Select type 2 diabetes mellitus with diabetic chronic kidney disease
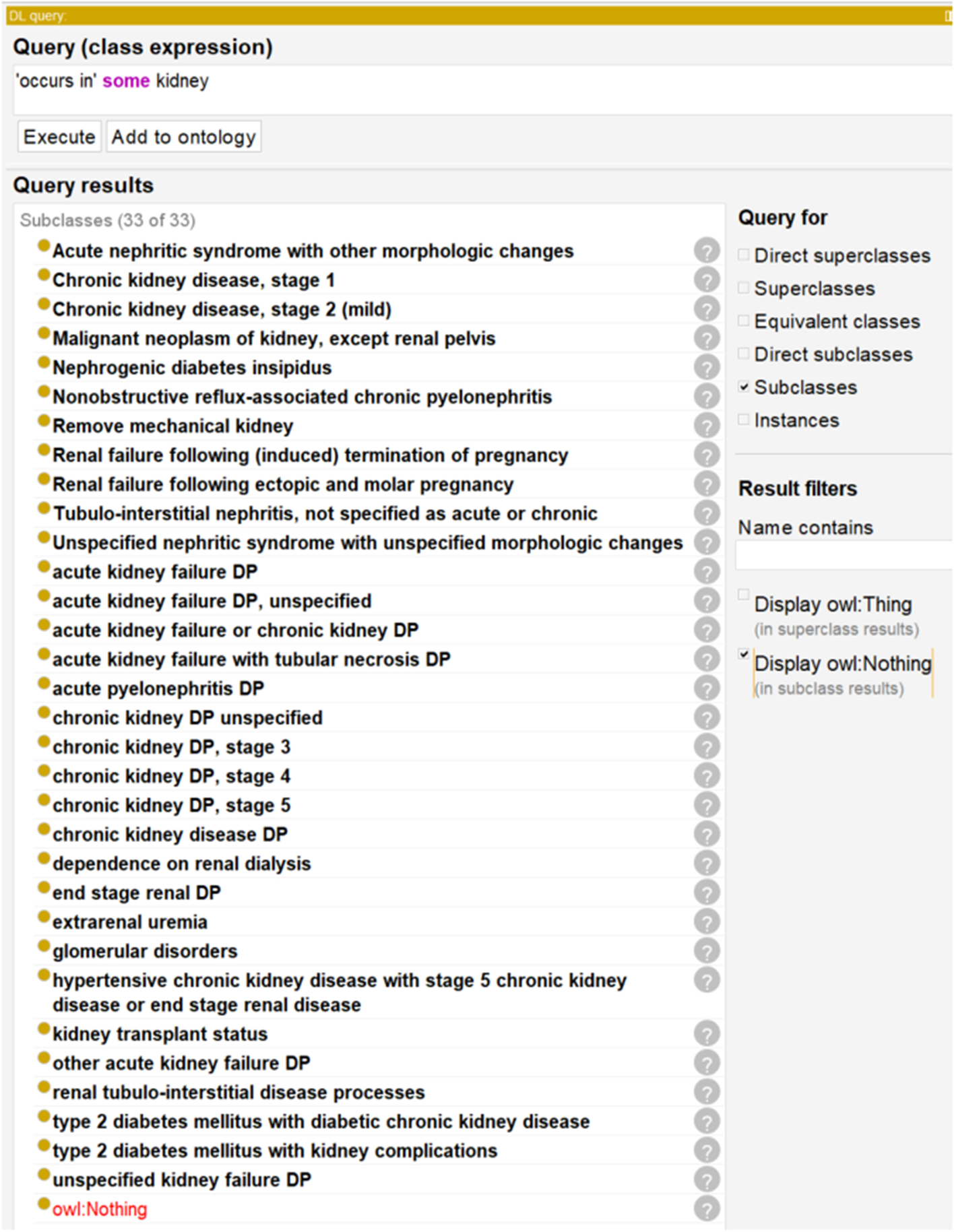This screenshot has height=1232, width=954. [321, 1122]
